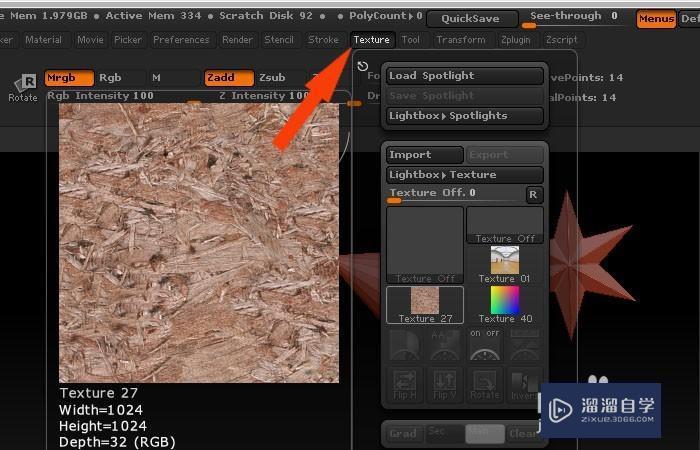The width and height of the screenshot is (700, 450).
Task: Select the Texture 01 thumbnail
Action: [x=504, y=265]
